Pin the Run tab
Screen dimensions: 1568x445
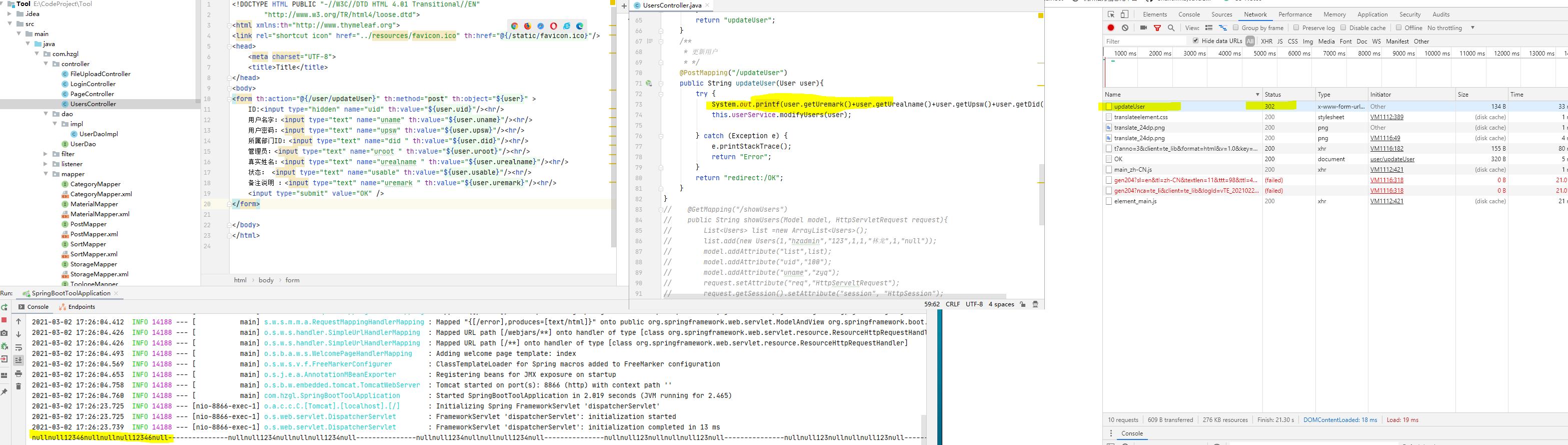click(5, 392)
